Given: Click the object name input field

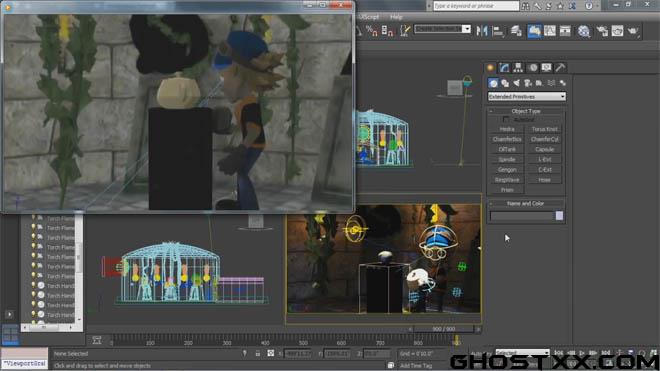Looking at the screenshot, I should point(522,216).
